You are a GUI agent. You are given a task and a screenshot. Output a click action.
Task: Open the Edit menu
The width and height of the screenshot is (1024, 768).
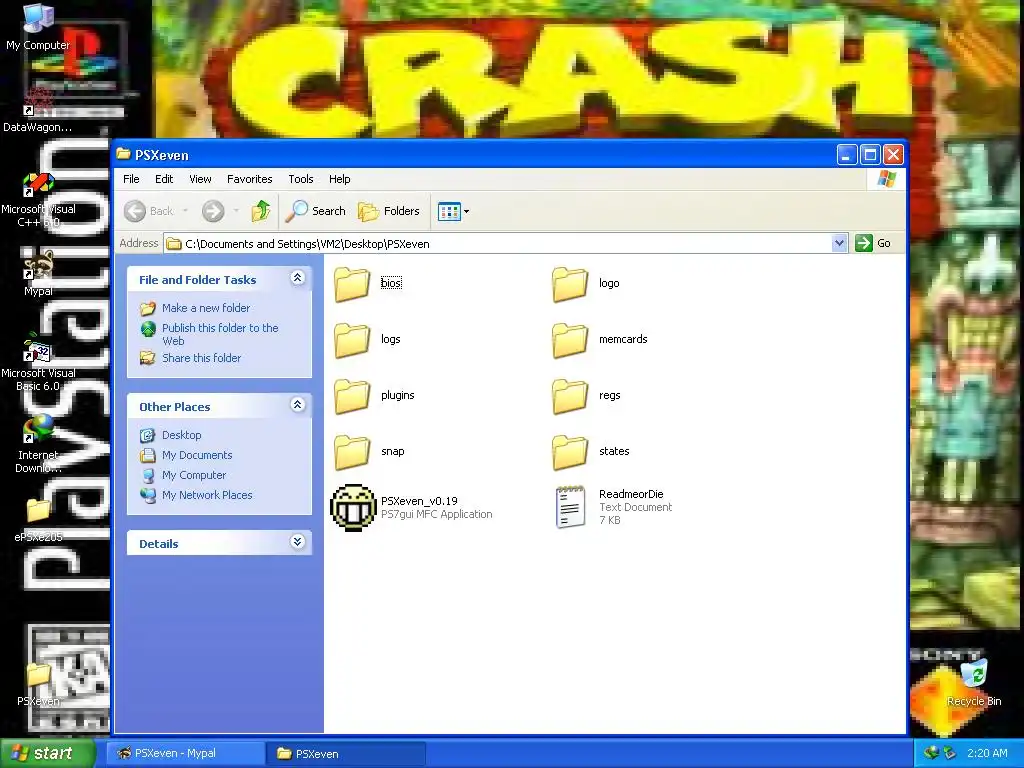click(x=164, y=179)
